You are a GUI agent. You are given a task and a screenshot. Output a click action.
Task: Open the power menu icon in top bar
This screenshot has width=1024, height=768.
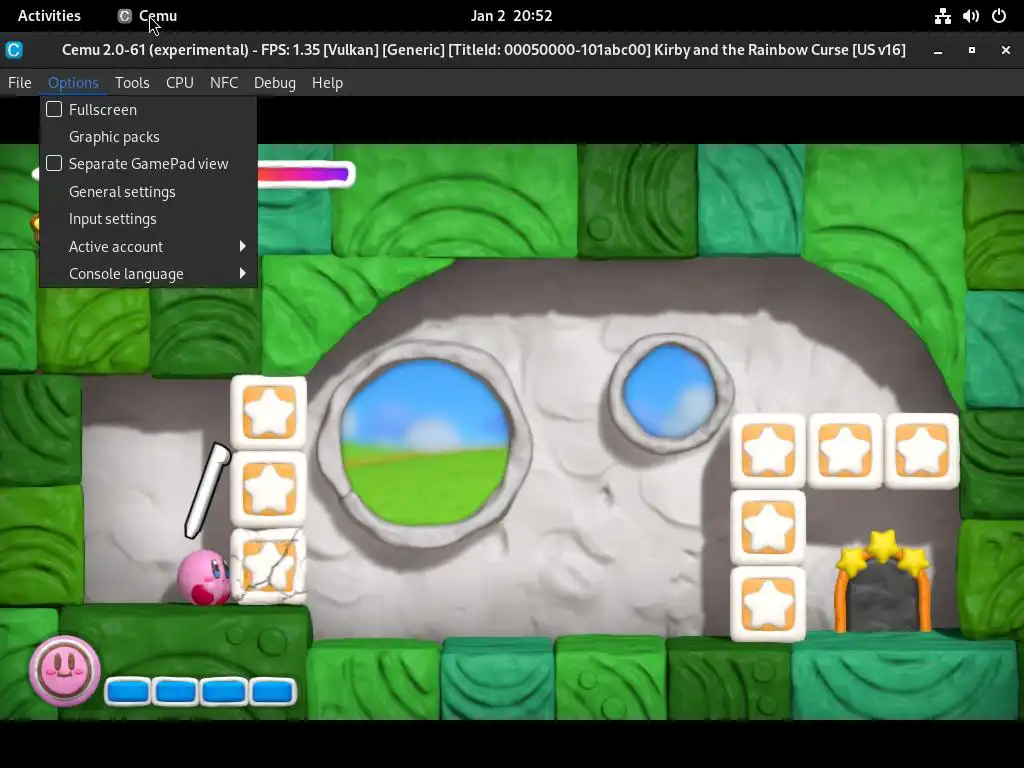999,16
